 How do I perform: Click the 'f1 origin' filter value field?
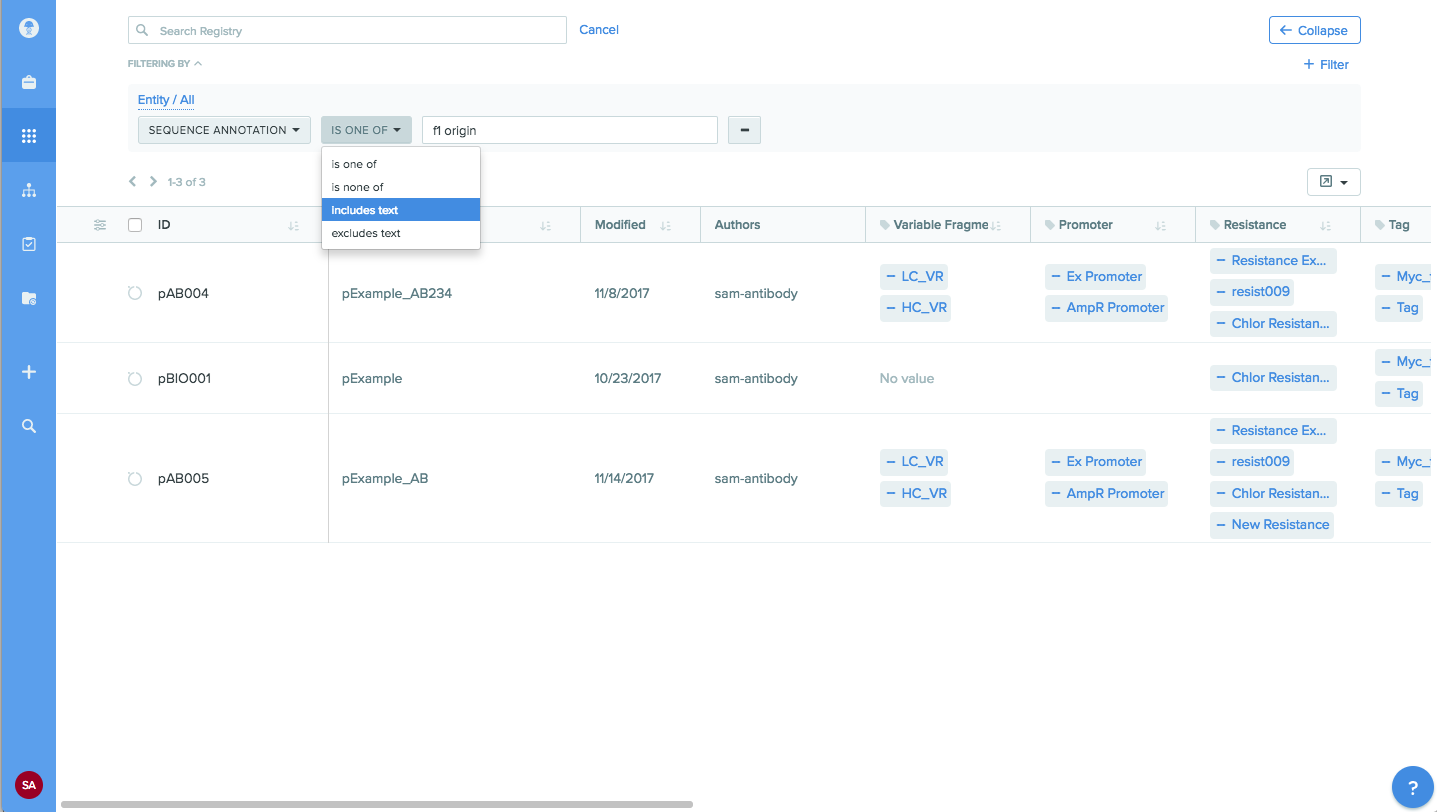(x=570, y=130)
